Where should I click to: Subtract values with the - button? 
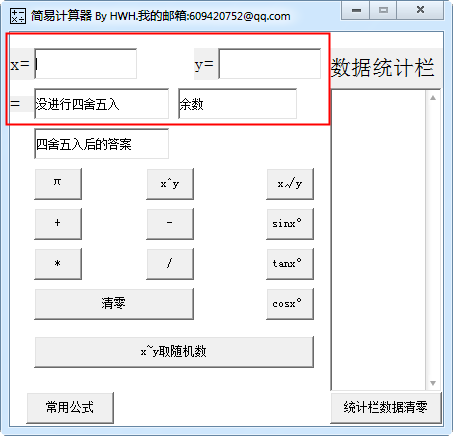tap(170, 224)
